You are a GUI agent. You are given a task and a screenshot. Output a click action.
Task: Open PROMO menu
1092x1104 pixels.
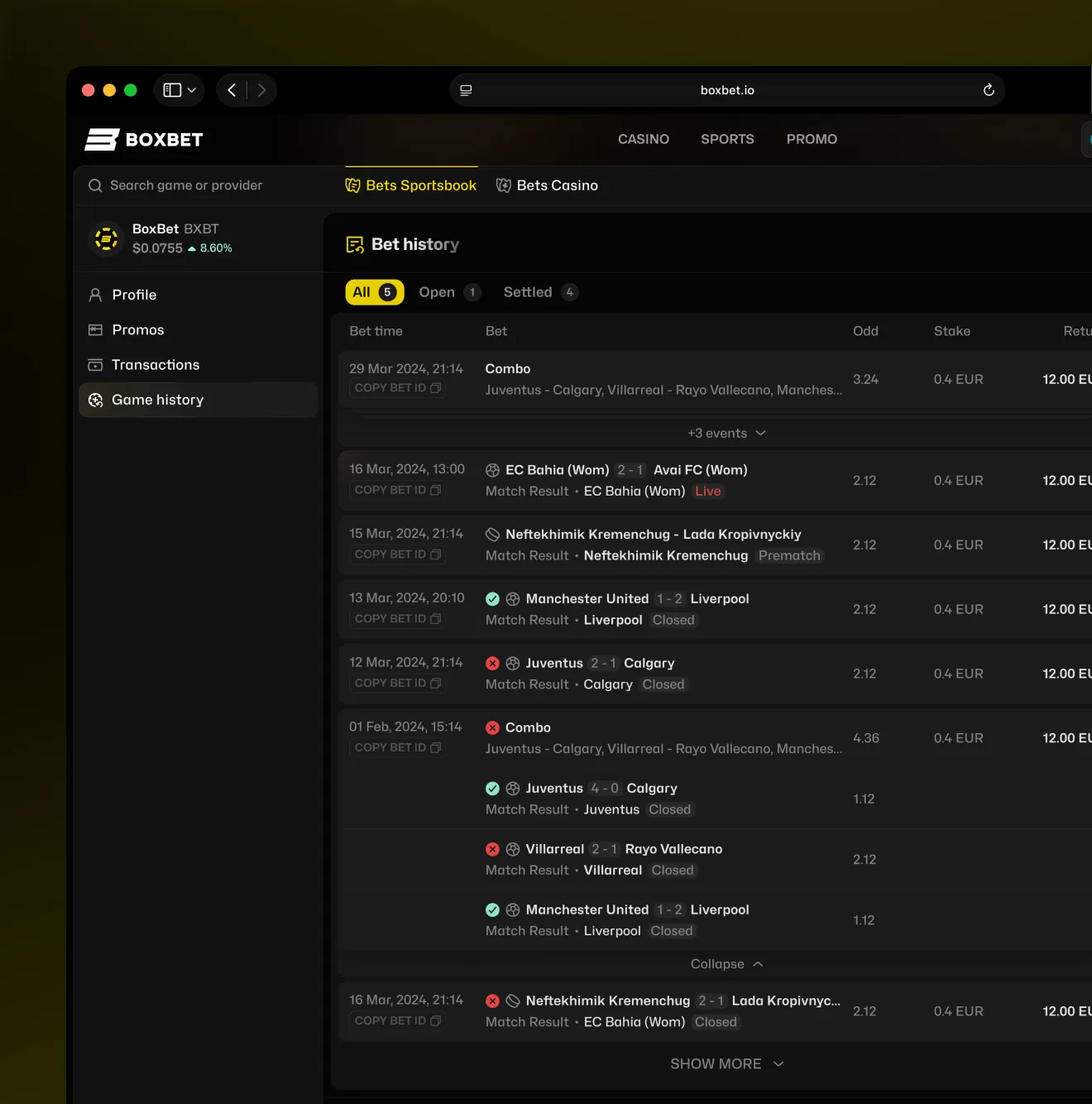(812, 139)
